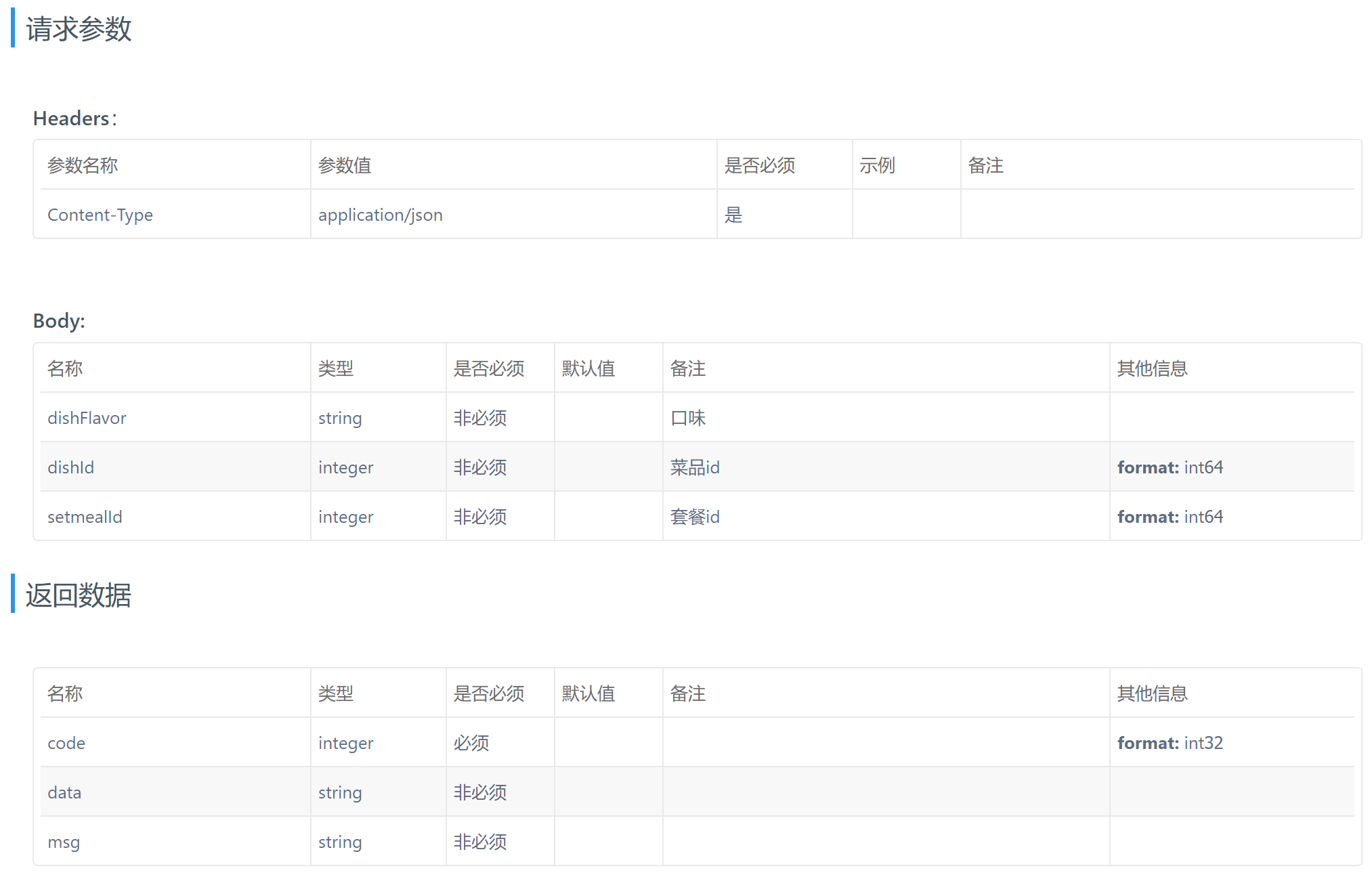Viewport: 1372px width, 877px height.
Task: Click the 套餐id remark cell
Action: (695, 517)
